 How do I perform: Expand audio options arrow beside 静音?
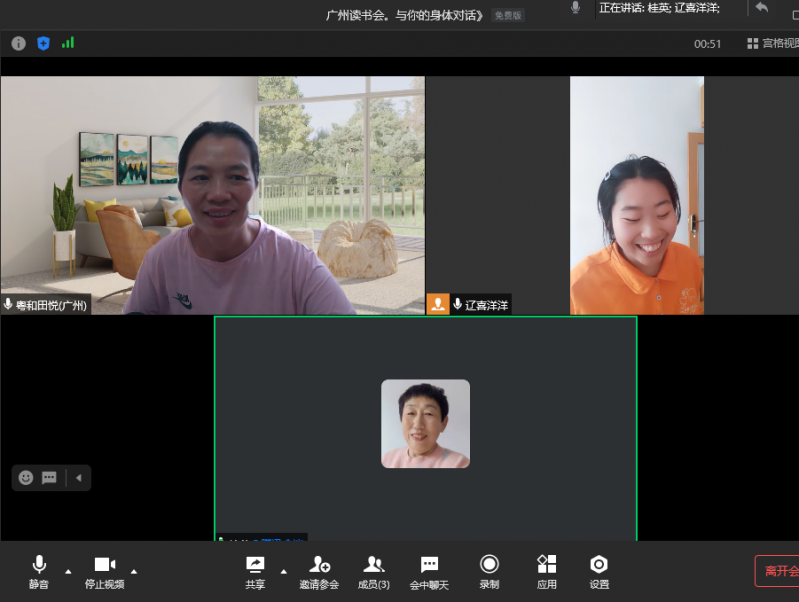(x=68, y=571)
